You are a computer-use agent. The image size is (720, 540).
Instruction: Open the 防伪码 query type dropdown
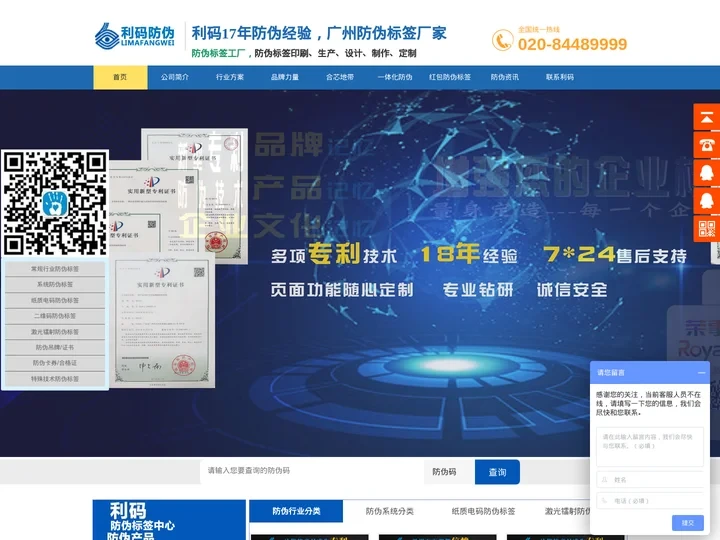tap(450, 472)
